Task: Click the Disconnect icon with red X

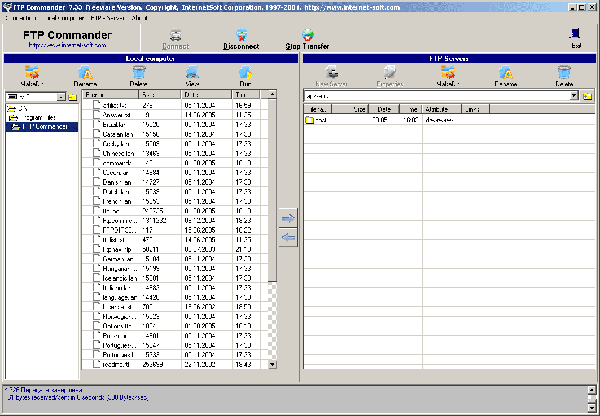Action: tap(241, 35)
